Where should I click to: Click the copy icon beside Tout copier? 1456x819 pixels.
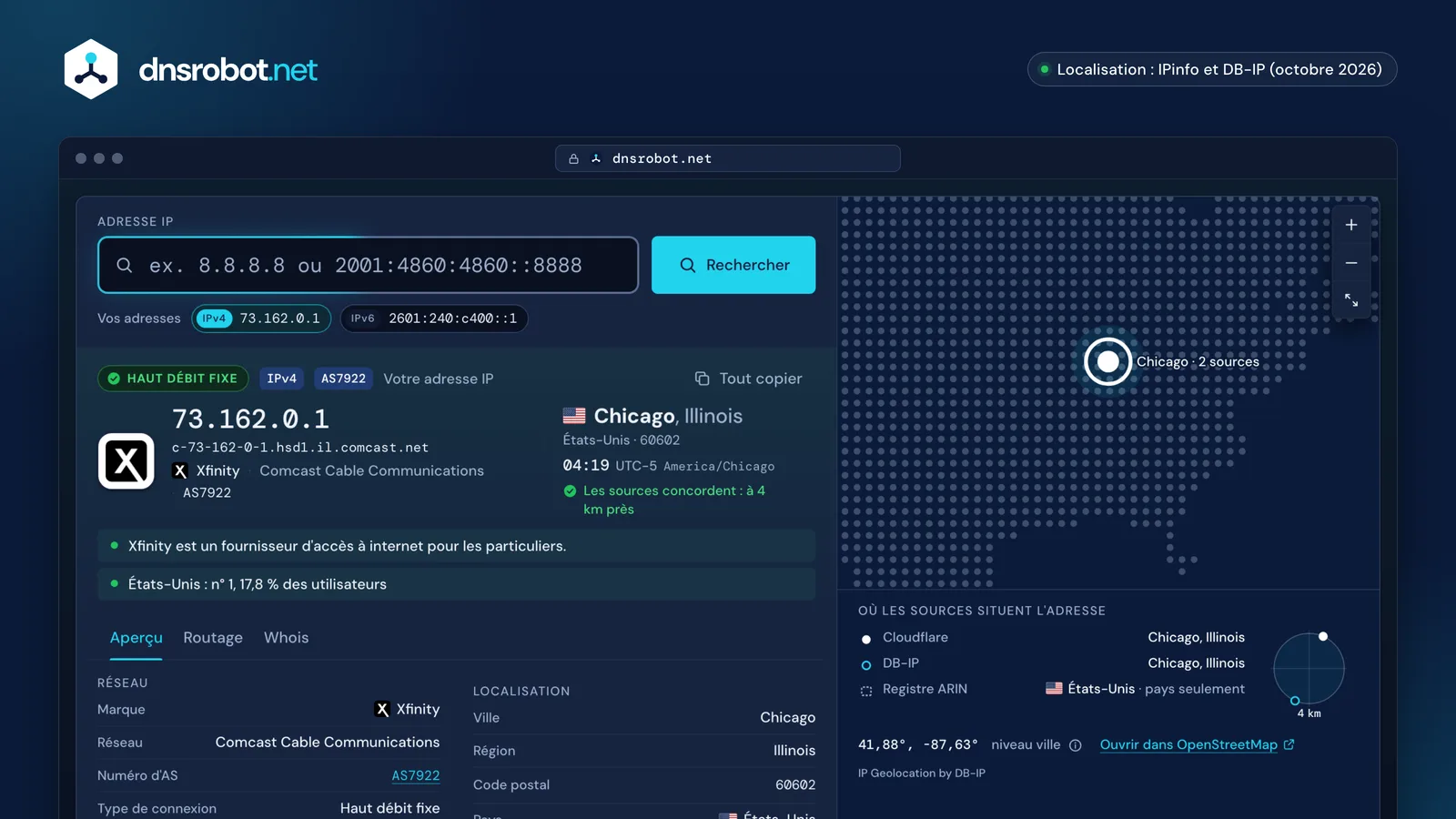(x=703, y=379)
